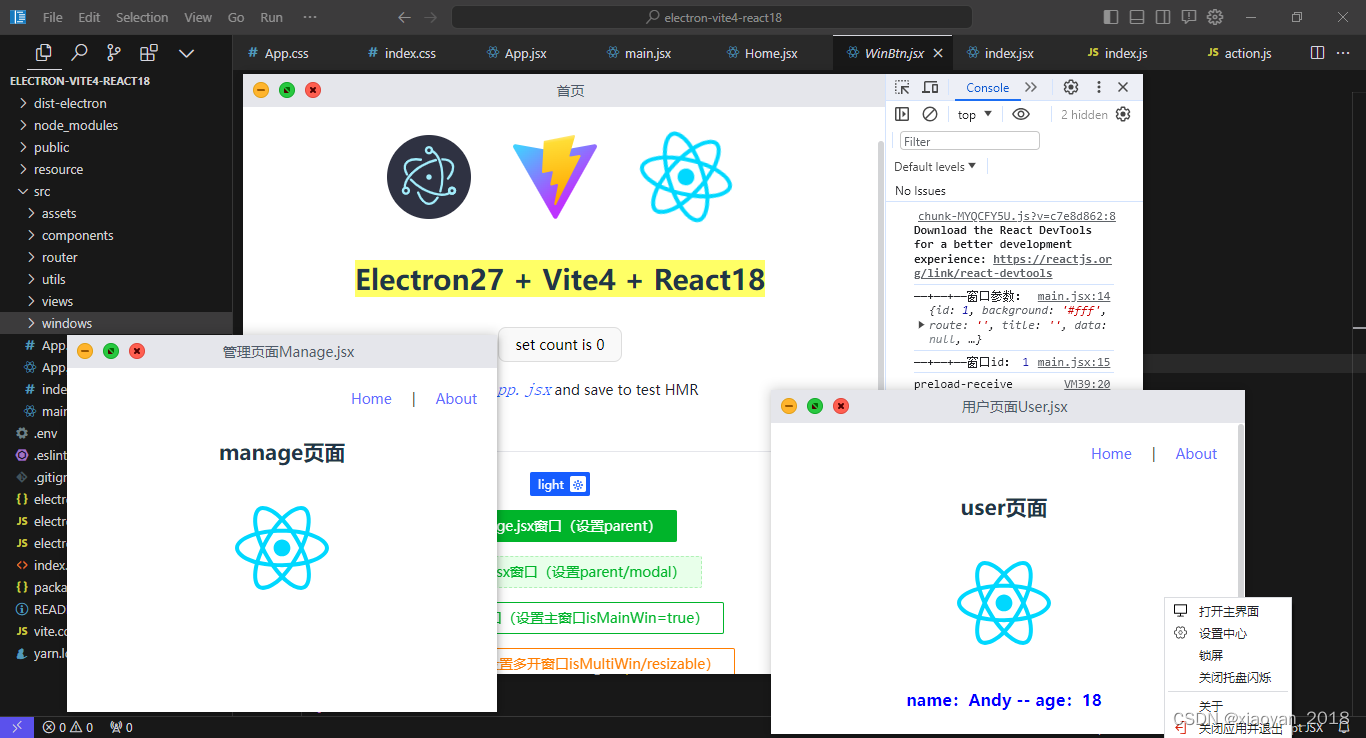Open the File menu
Screen dimensions: 1366x738
53,17
